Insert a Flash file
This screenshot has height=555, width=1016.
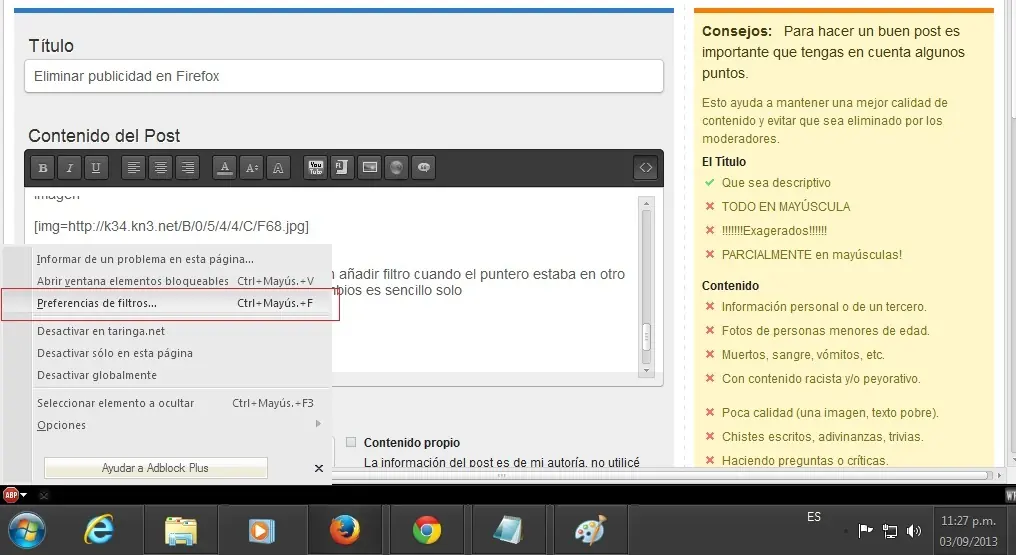342,168
